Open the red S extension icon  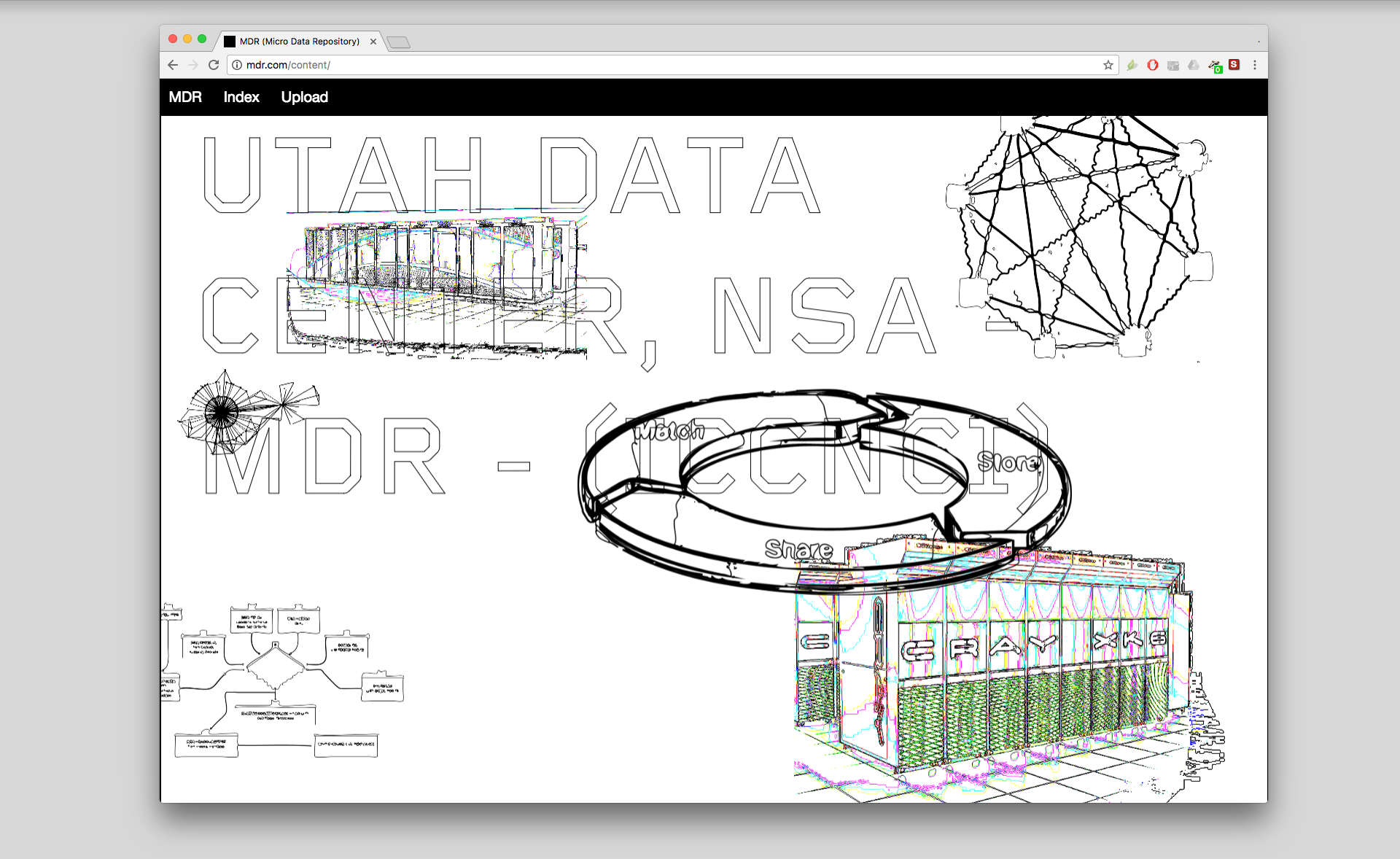point(1234,65)
